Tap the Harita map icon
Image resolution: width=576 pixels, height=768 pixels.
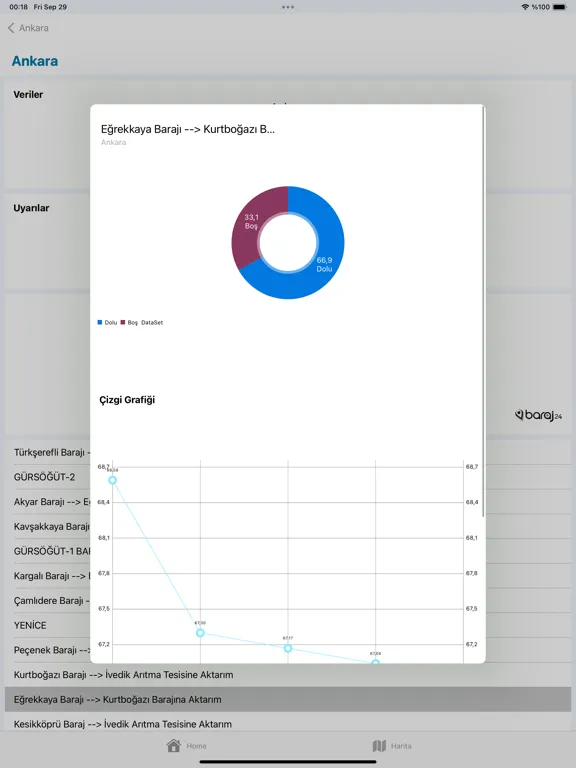coord(379,746)
